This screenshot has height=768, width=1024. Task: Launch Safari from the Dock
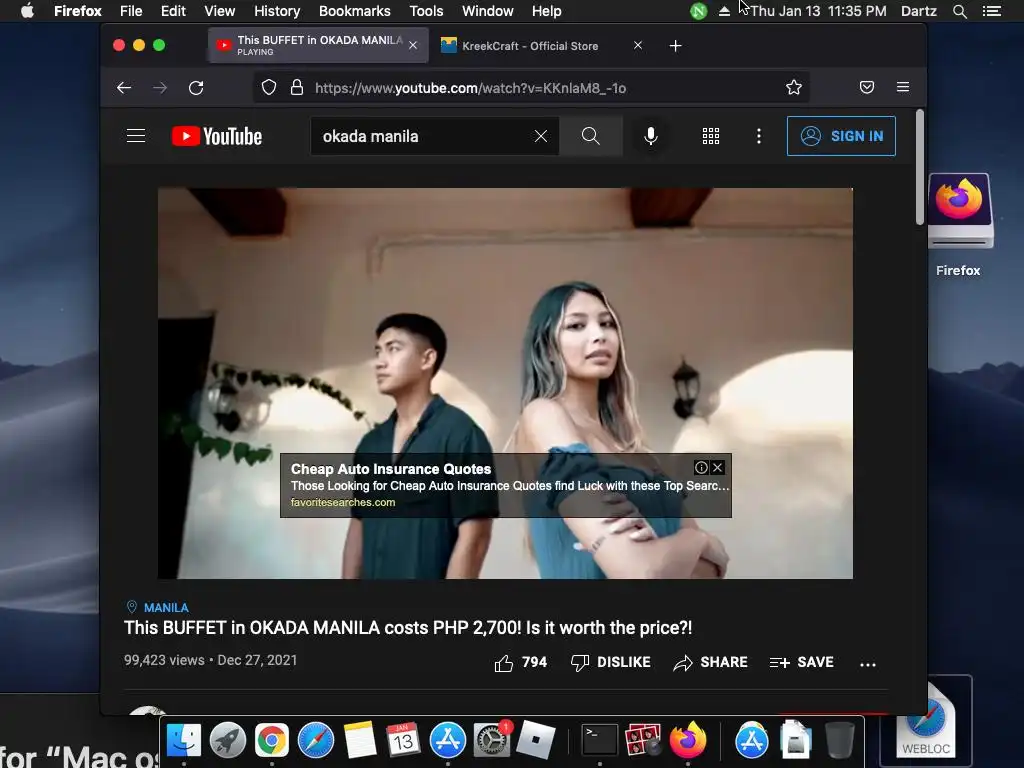coord(315,740)
